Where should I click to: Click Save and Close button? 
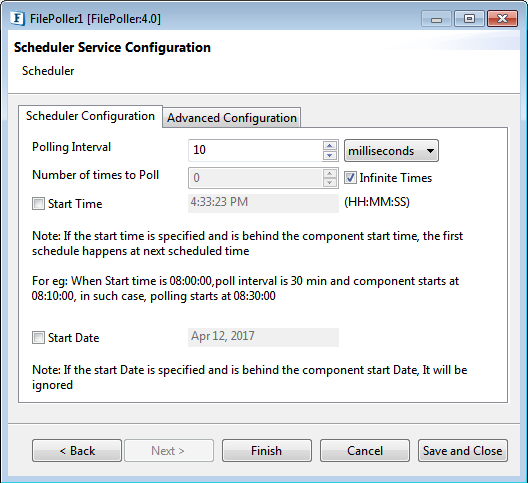point(463,451)
